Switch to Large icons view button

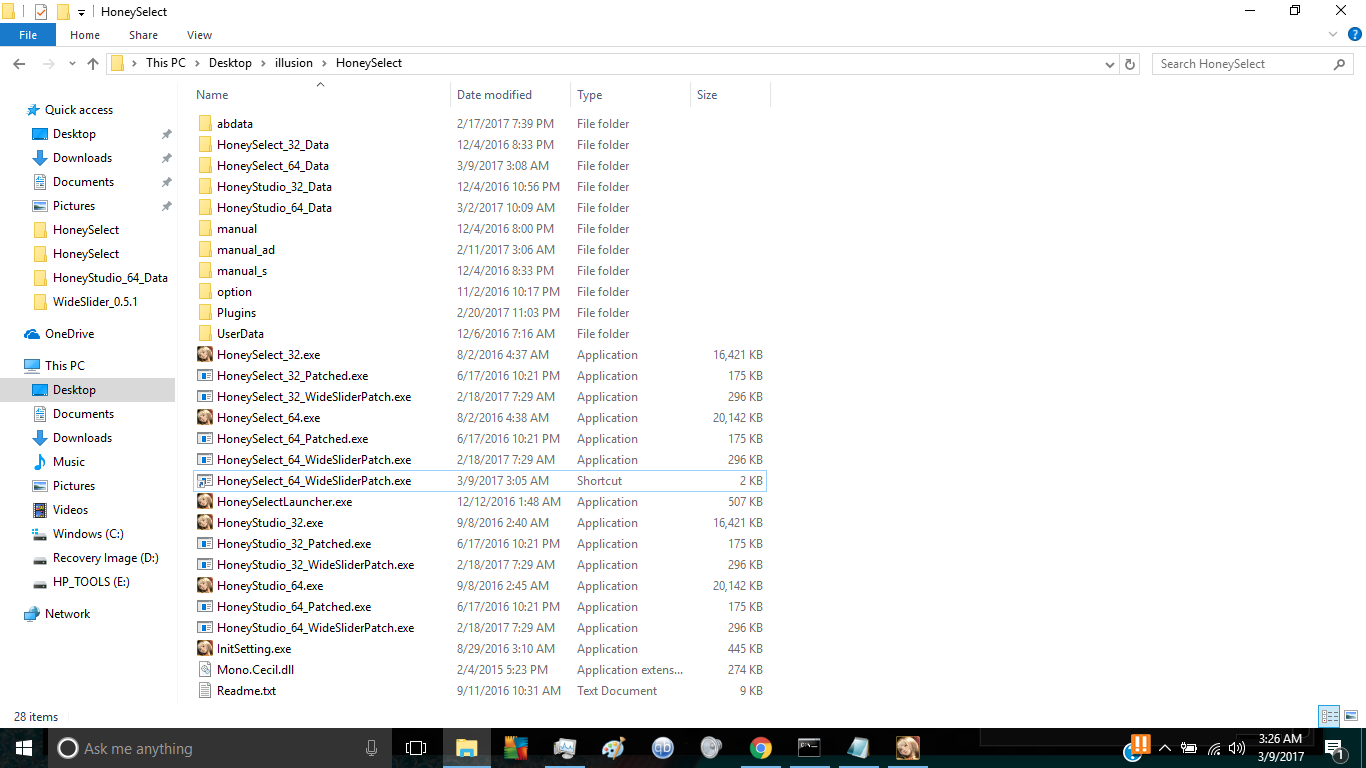tap(1350, 716)
